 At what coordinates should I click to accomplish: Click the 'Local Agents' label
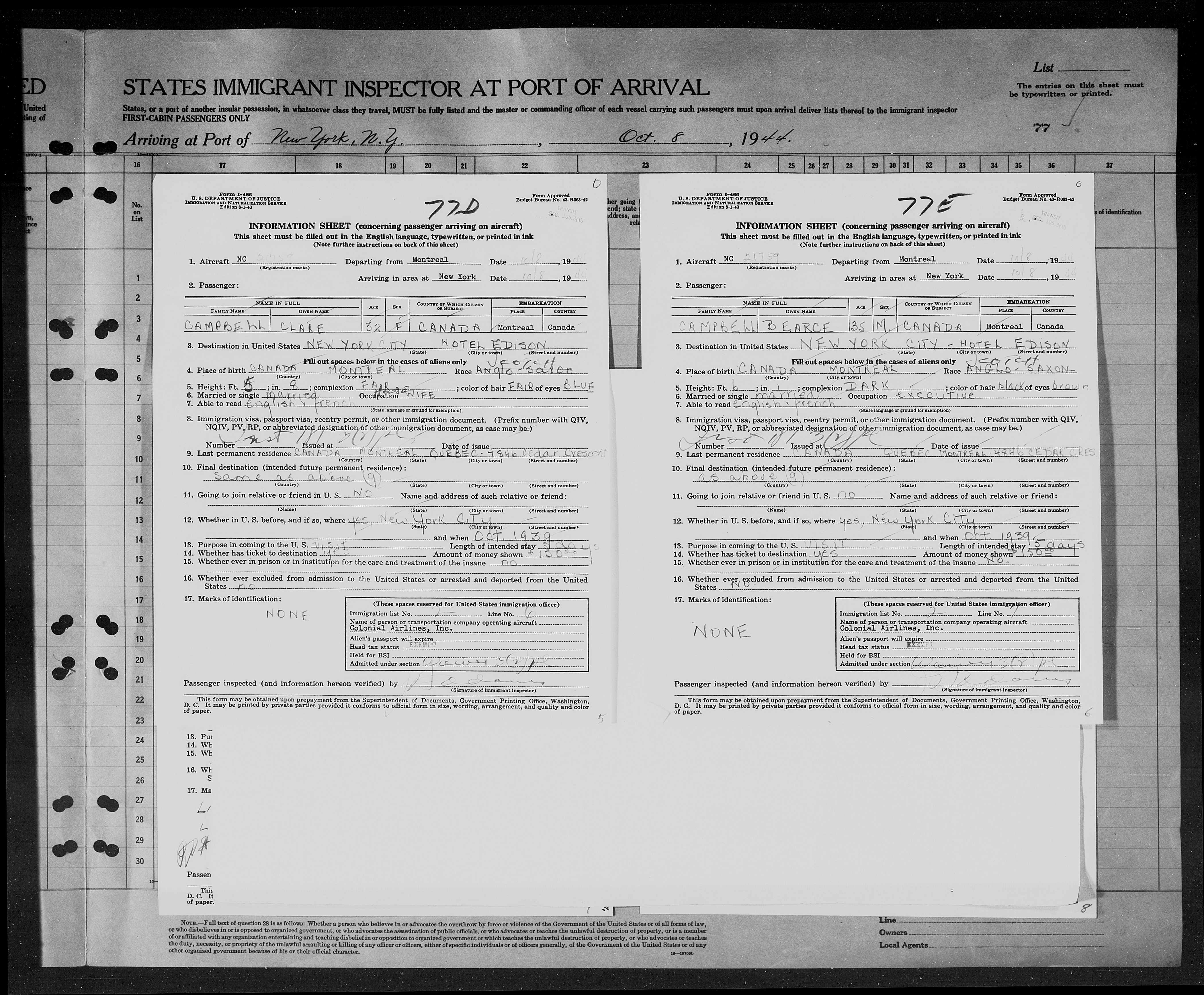pos(904,945)
